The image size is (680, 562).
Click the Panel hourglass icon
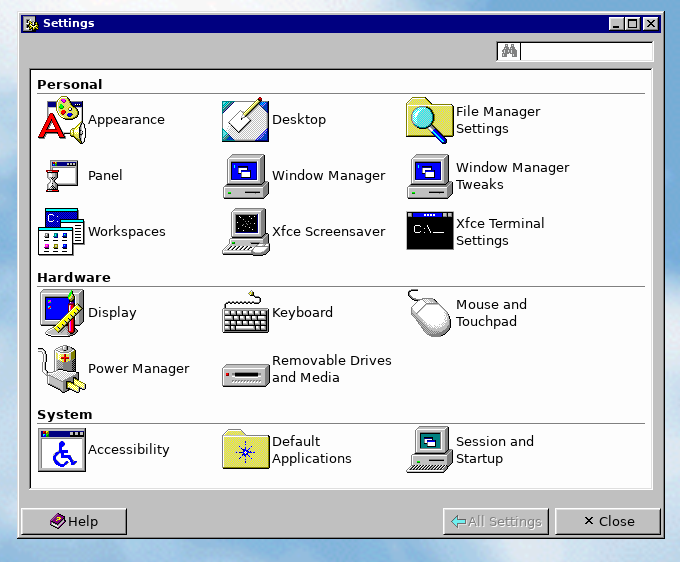[x=62, y=176]
